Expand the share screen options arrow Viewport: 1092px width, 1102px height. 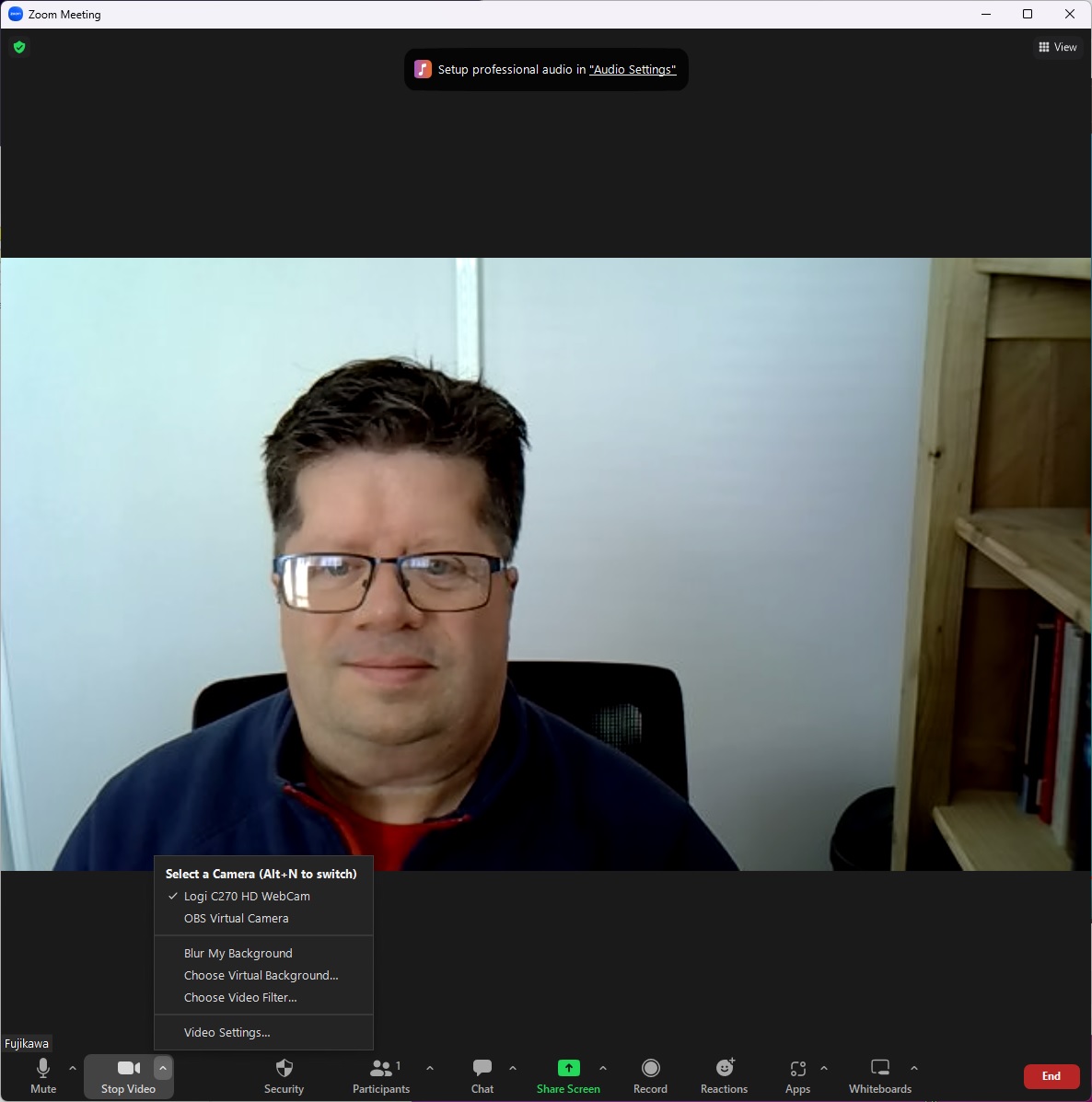pos(603,1068)
